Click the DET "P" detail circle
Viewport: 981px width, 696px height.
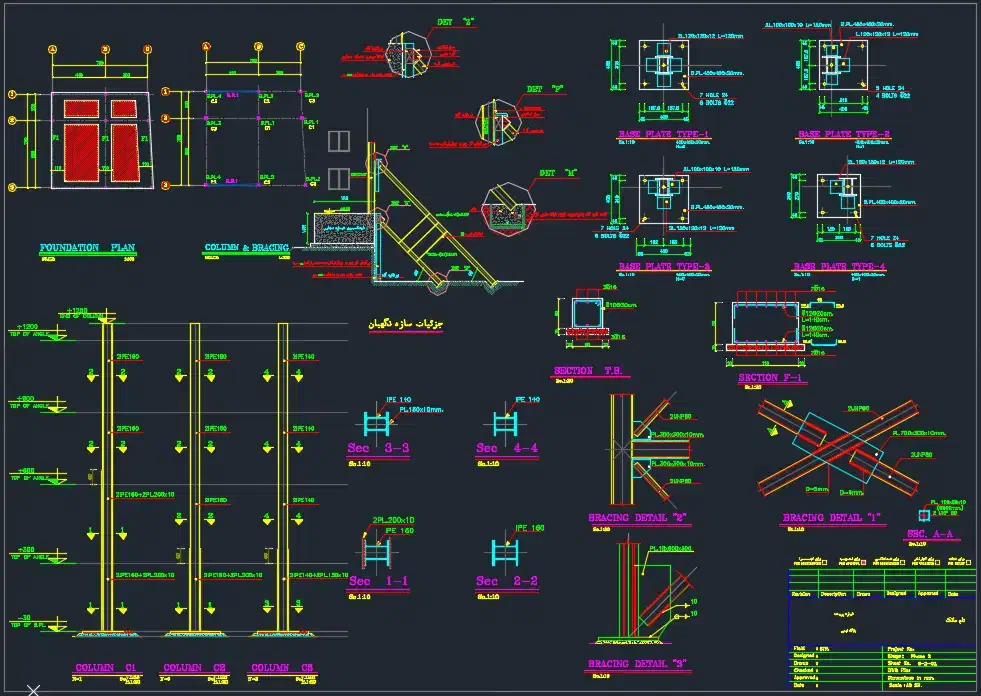click(499, 122)
